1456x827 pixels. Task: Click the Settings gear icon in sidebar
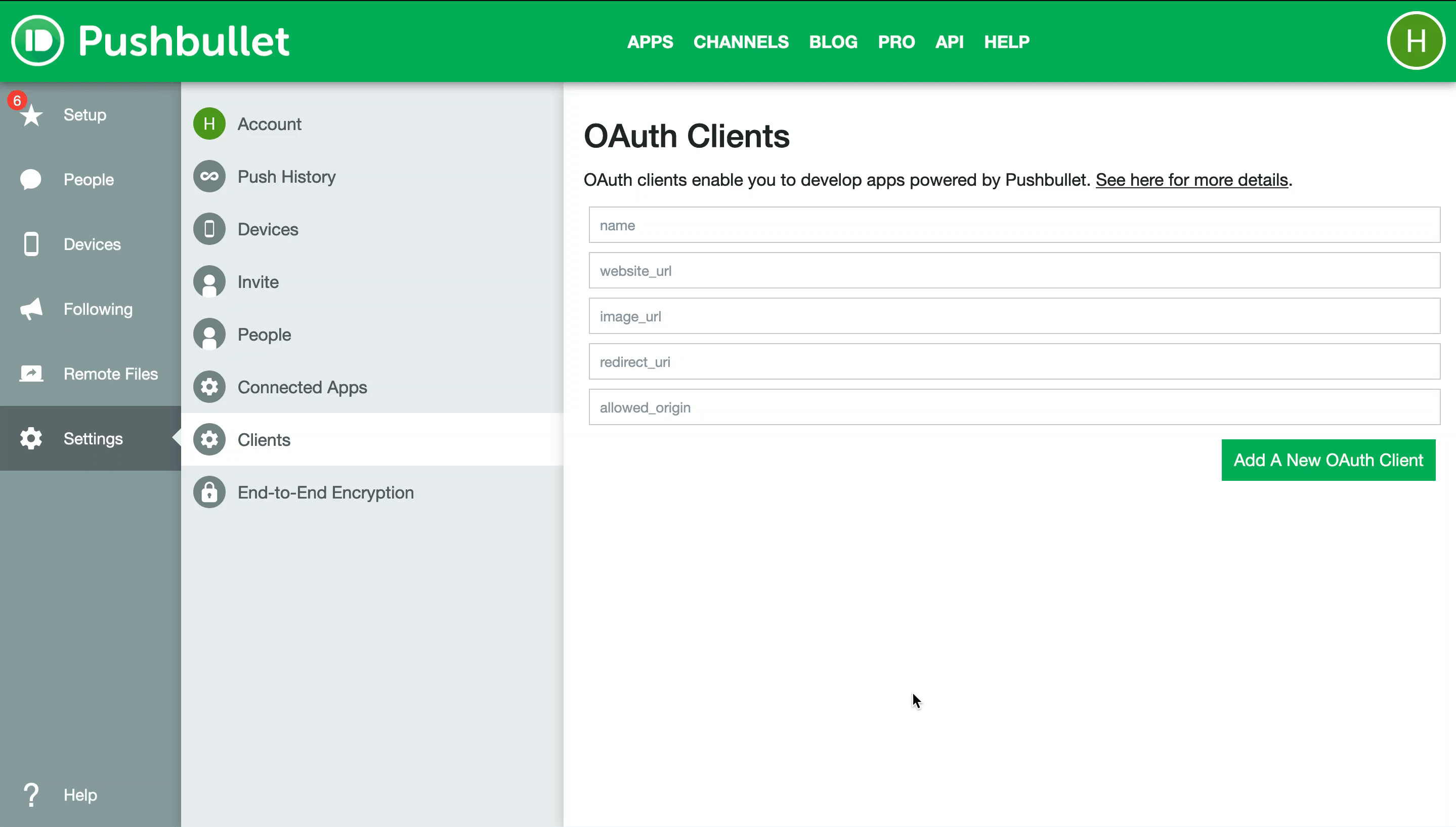pos(31,438)
